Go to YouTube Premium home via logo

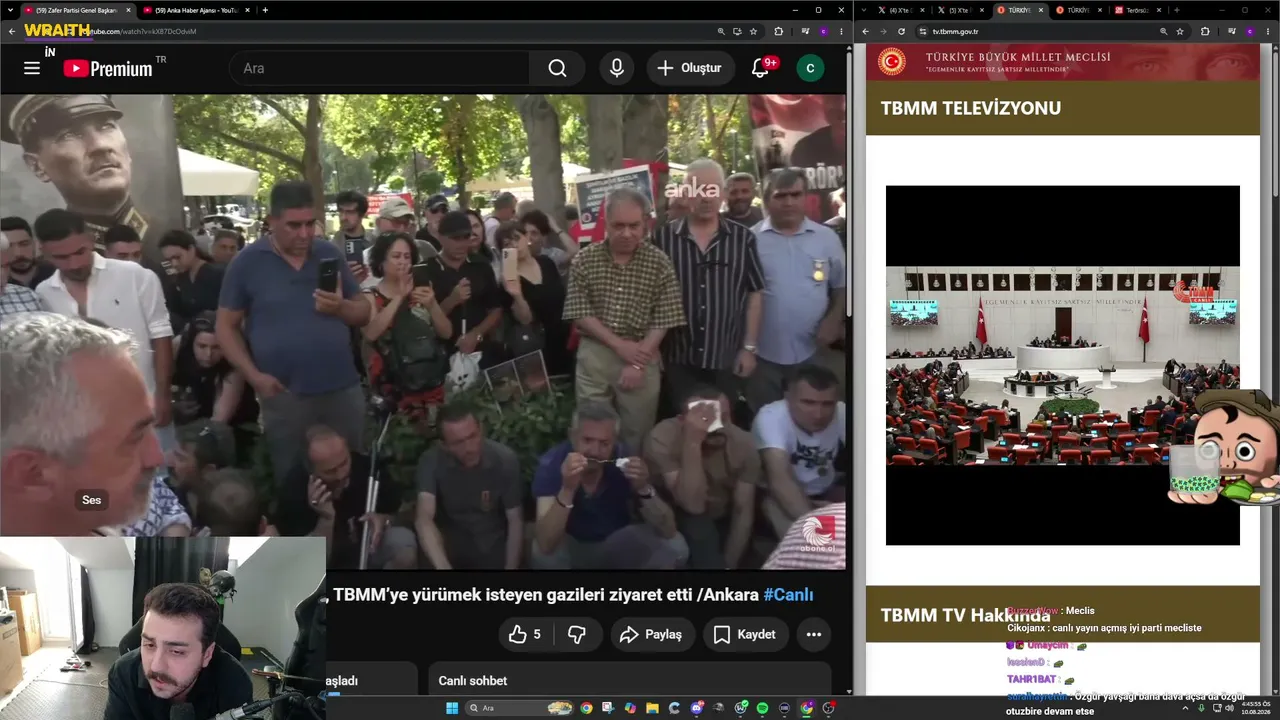(108, 68)
